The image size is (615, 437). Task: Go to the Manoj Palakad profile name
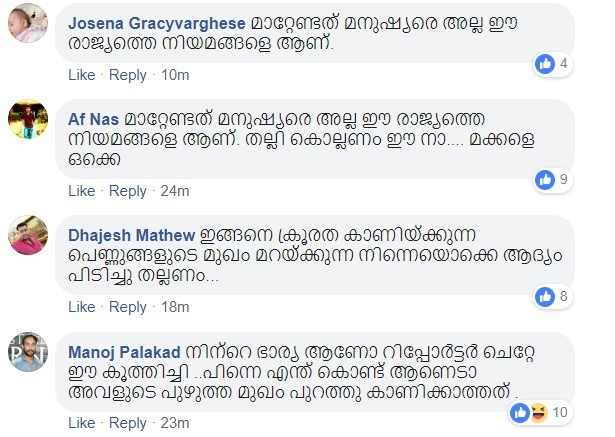point(124,352)
